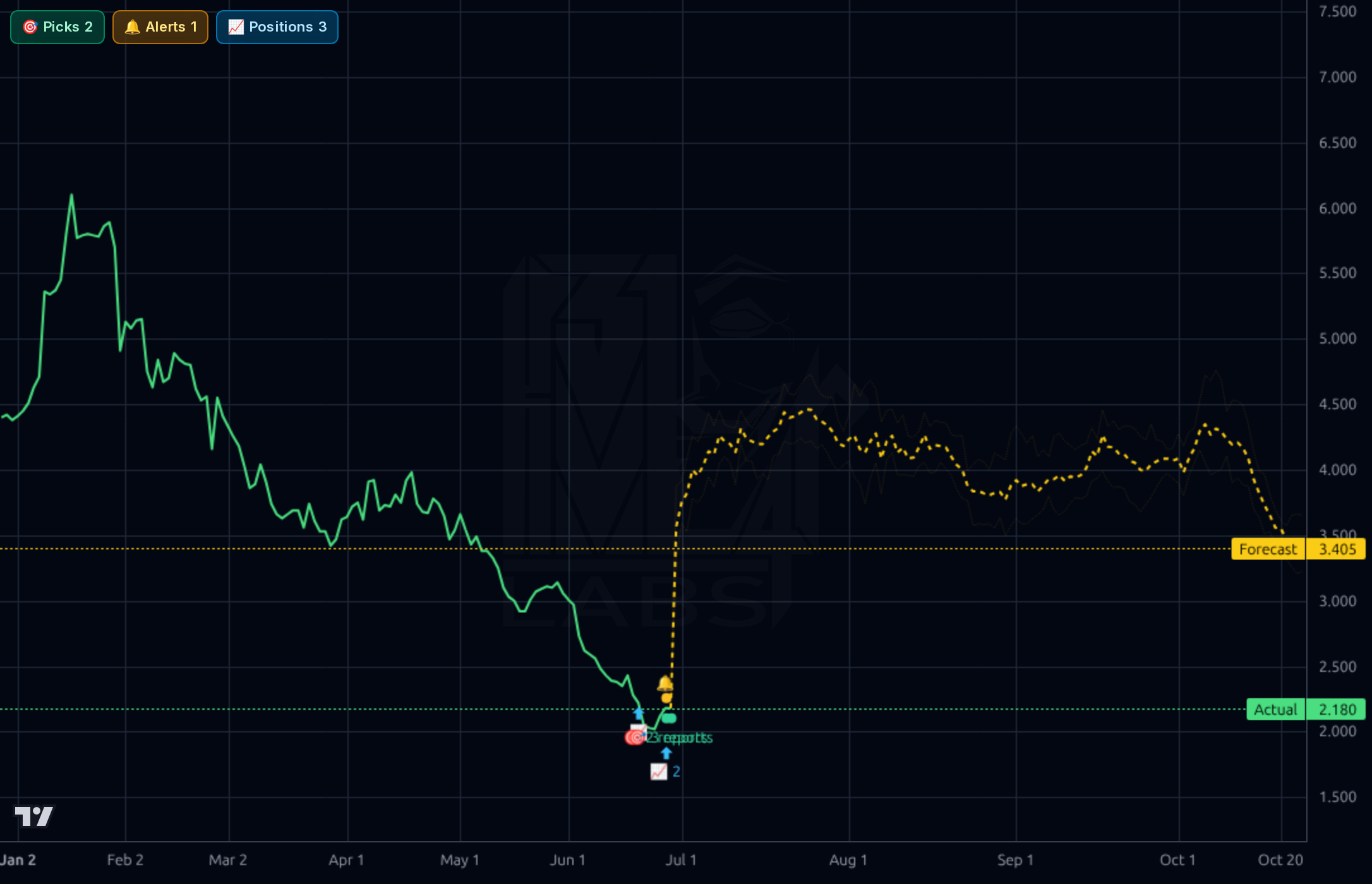Click the 1.500 price axis label
The image size is (1372, 884).
[x=1337, y=797]
